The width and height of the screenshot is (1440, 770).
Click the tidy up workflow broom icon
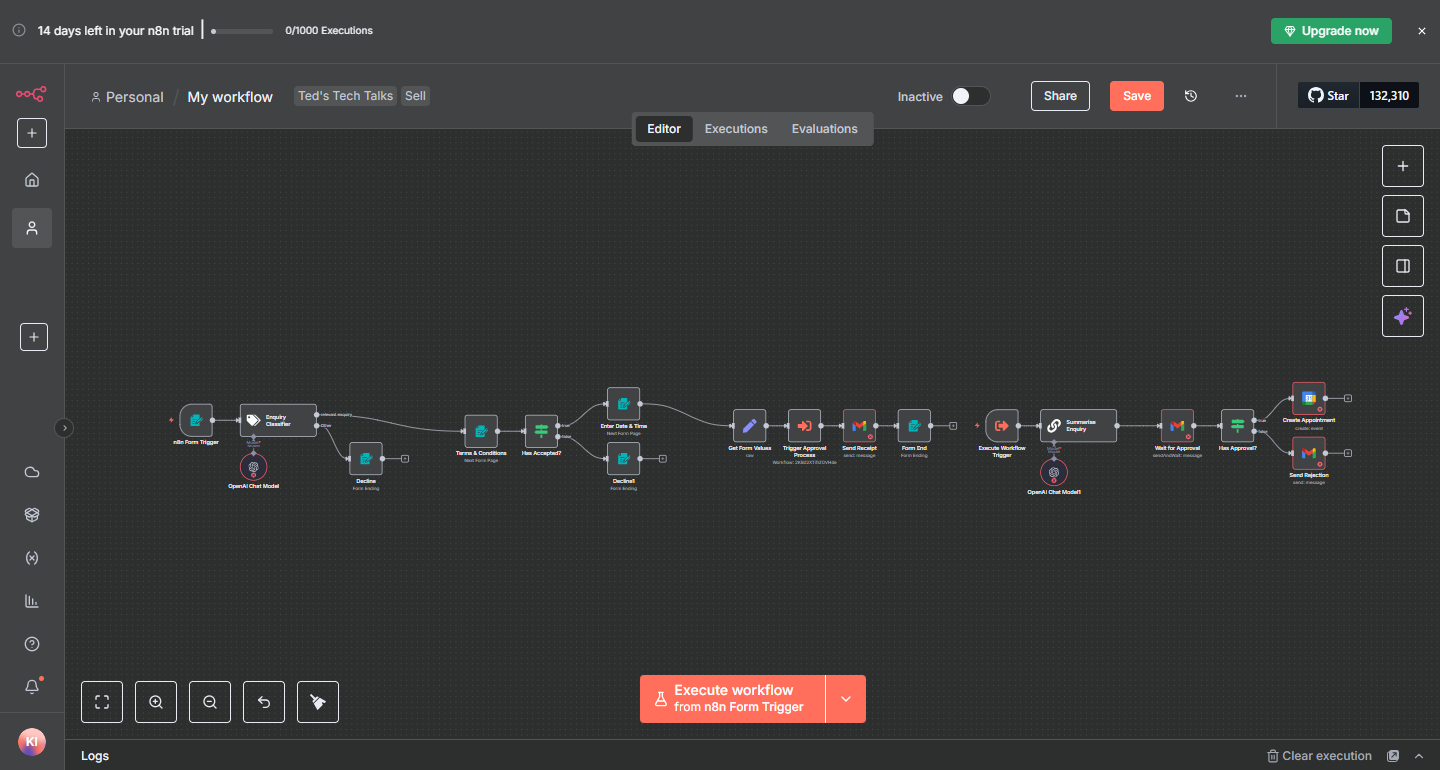(x=318, y=702)
